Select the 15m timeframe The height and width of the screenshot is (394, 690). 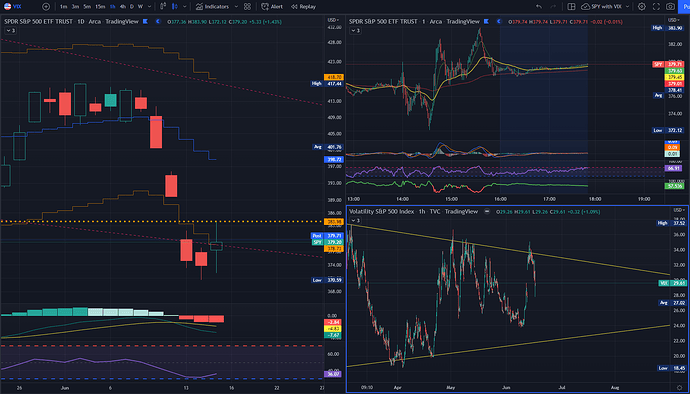coord(100,7)
